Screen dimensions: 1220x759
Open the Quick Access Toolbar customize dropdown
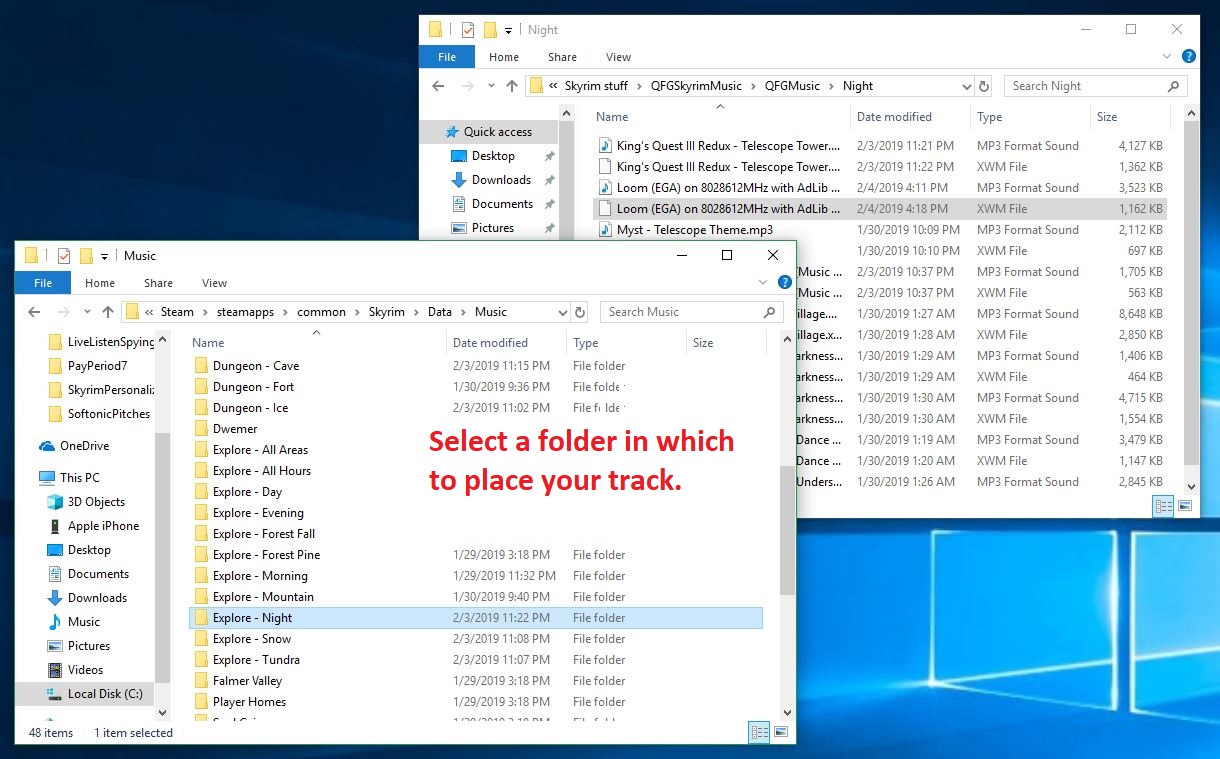click(x=104, y=256)
